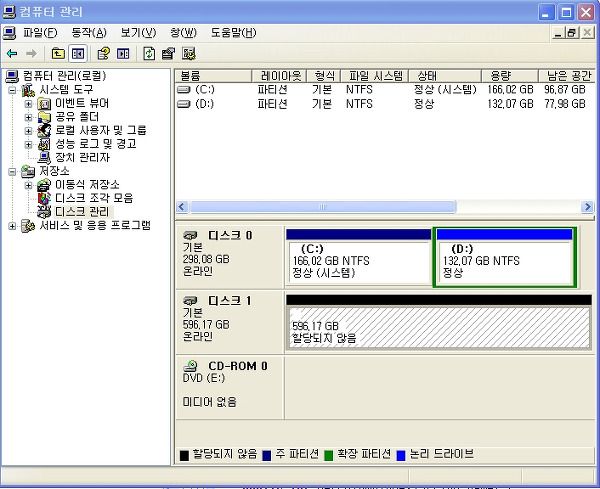Expand the 공유 폴더 node
Viewport: 600px width, 489px height.
pos(28,117)
